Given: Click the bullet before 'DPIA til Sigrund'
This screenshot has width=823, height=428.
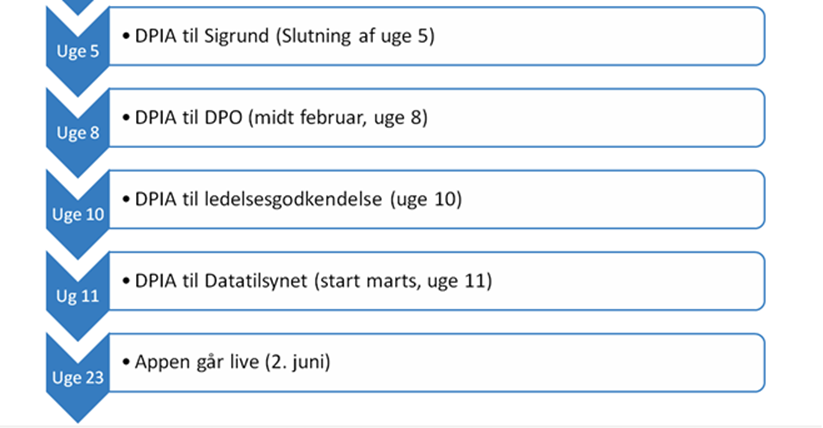Looking at the screenshot, I should pyautogui.click(x=125, y=37).
